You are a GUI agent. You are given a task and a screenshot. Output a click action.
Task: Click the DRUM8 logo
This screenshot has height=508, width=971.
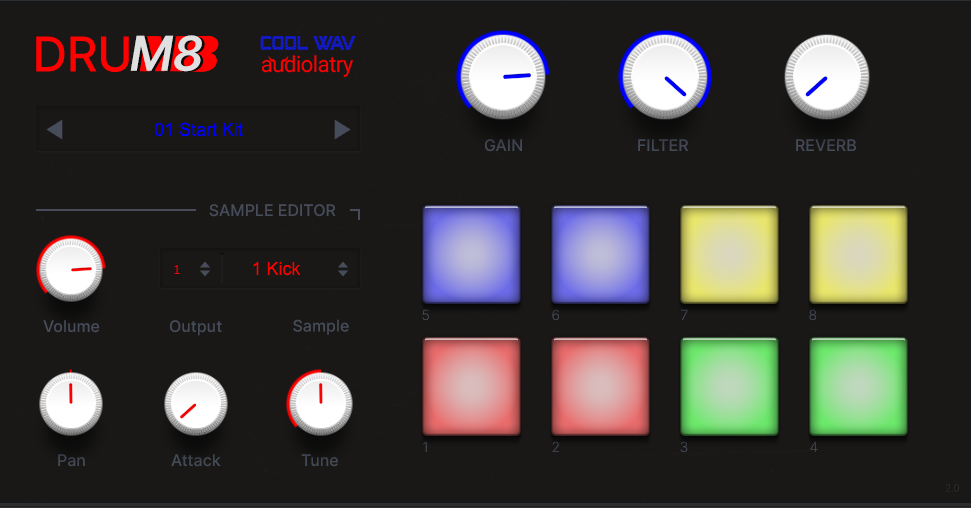[x=126, y=55]
